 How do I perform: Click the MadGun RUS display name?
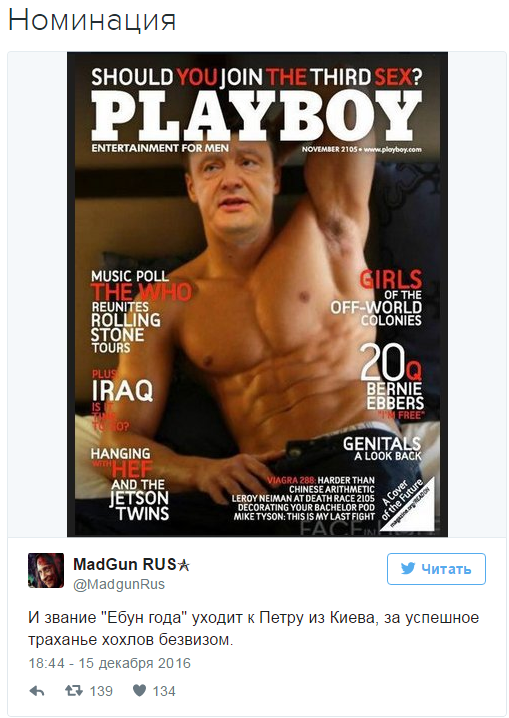tap(125, 565)
